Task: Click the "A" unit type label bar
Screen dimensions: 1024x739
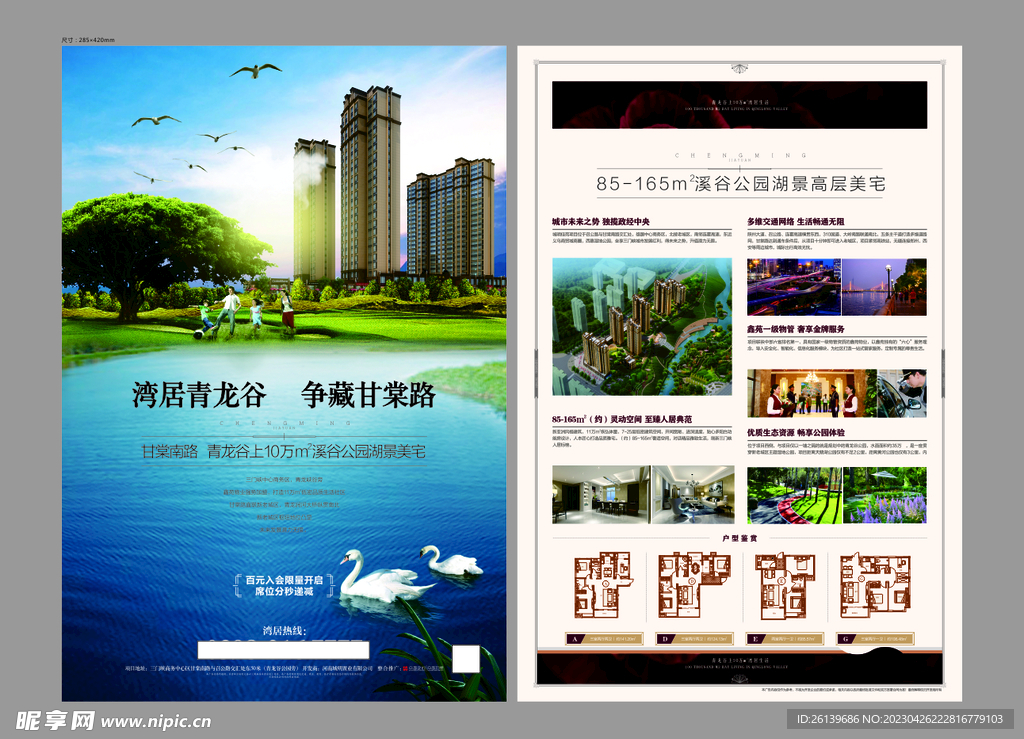Action: pos(604,639)
